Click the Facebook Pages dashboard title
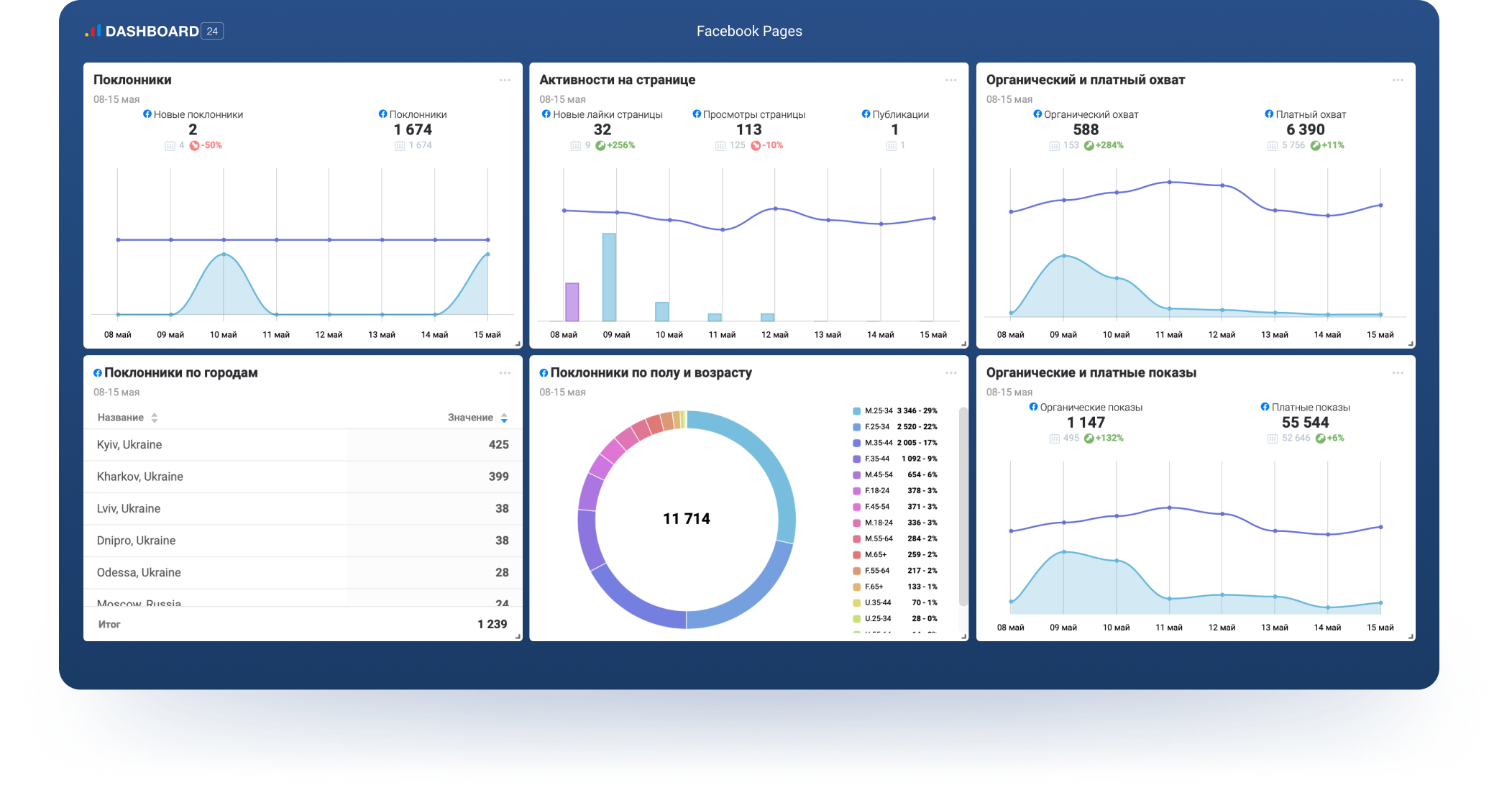The height and width of the screenshot is (790, 1512). (x=748, y=31)
